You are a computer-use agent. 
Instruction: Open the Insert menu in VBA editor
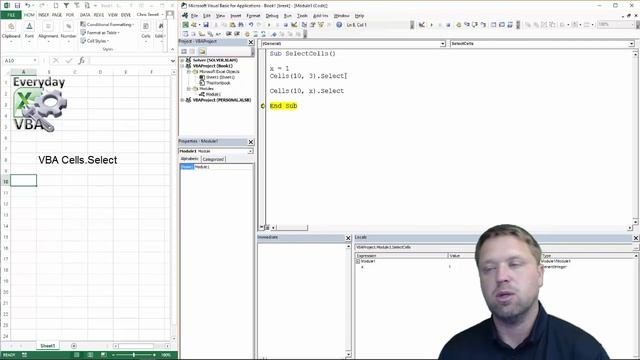236,16
